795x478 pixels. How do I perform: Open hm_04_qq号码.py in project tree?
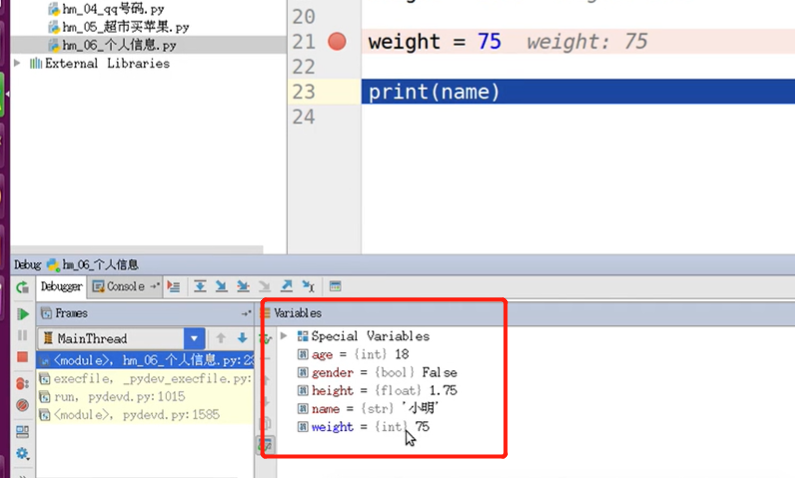click(106, 9)
